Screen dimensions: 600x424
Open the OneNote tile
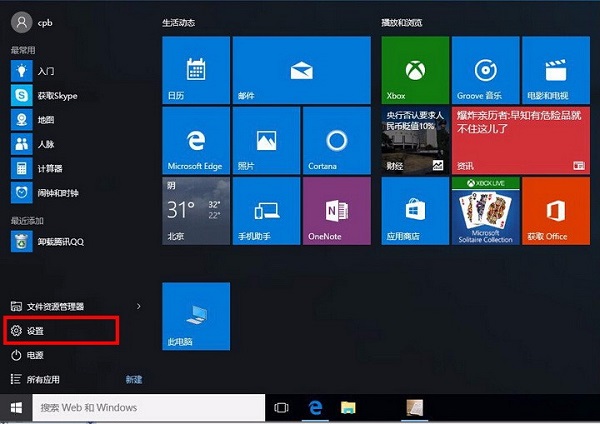coord(335,211)
